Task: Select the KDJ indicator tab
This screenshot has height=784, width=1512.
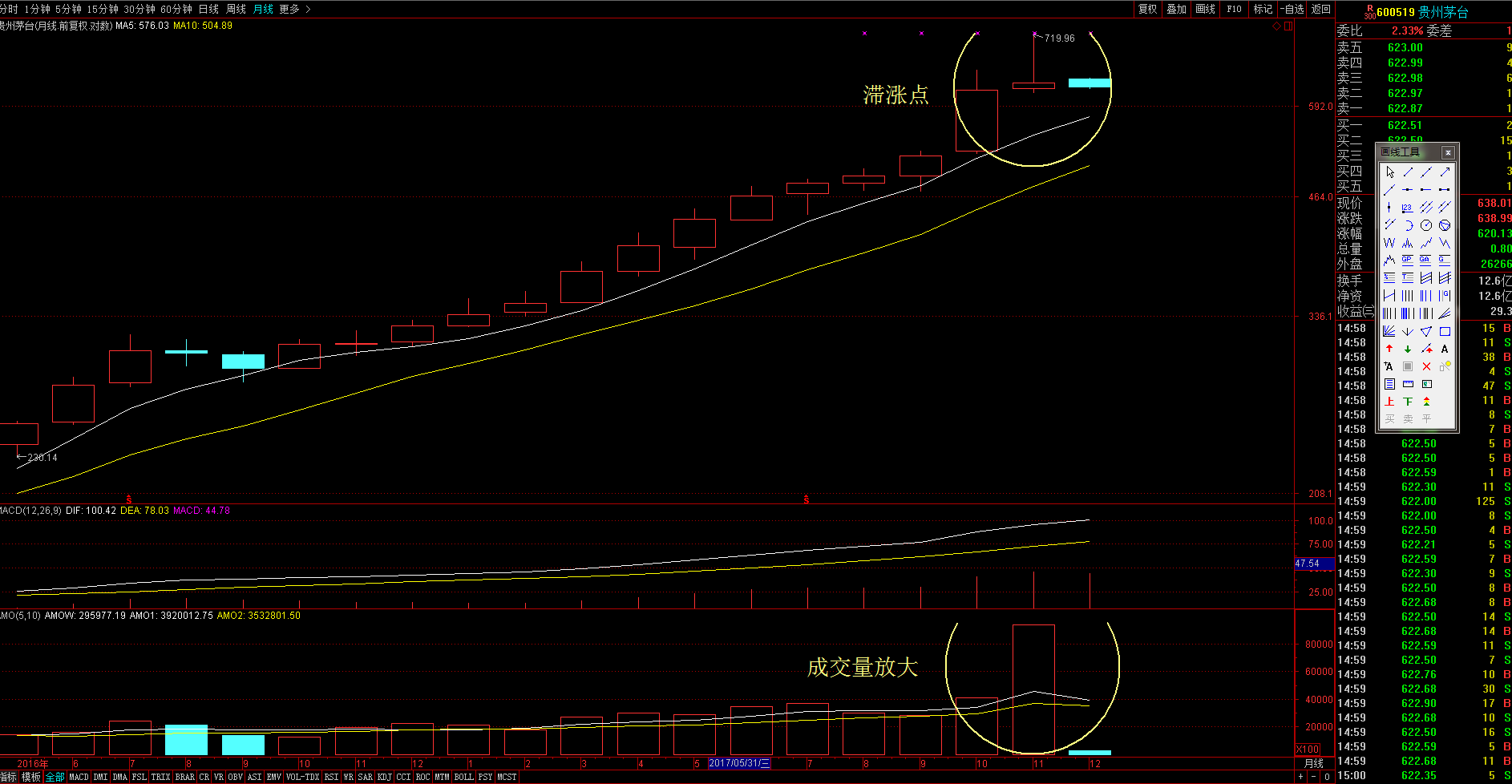Action: coord(384,777)
